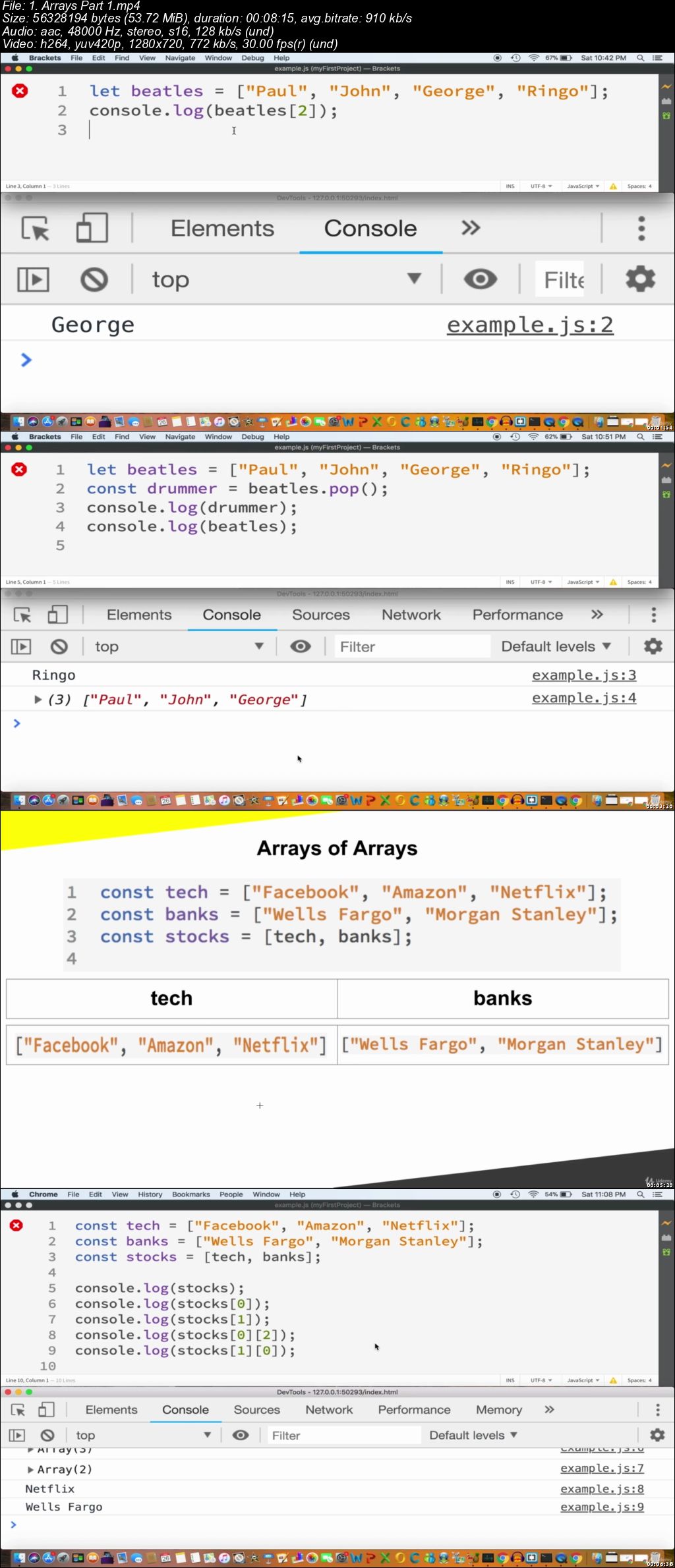Open Spotlight search in menu bar at 10:42 PM
This screenshot has height=1568, width=675.
pos(640,58)
